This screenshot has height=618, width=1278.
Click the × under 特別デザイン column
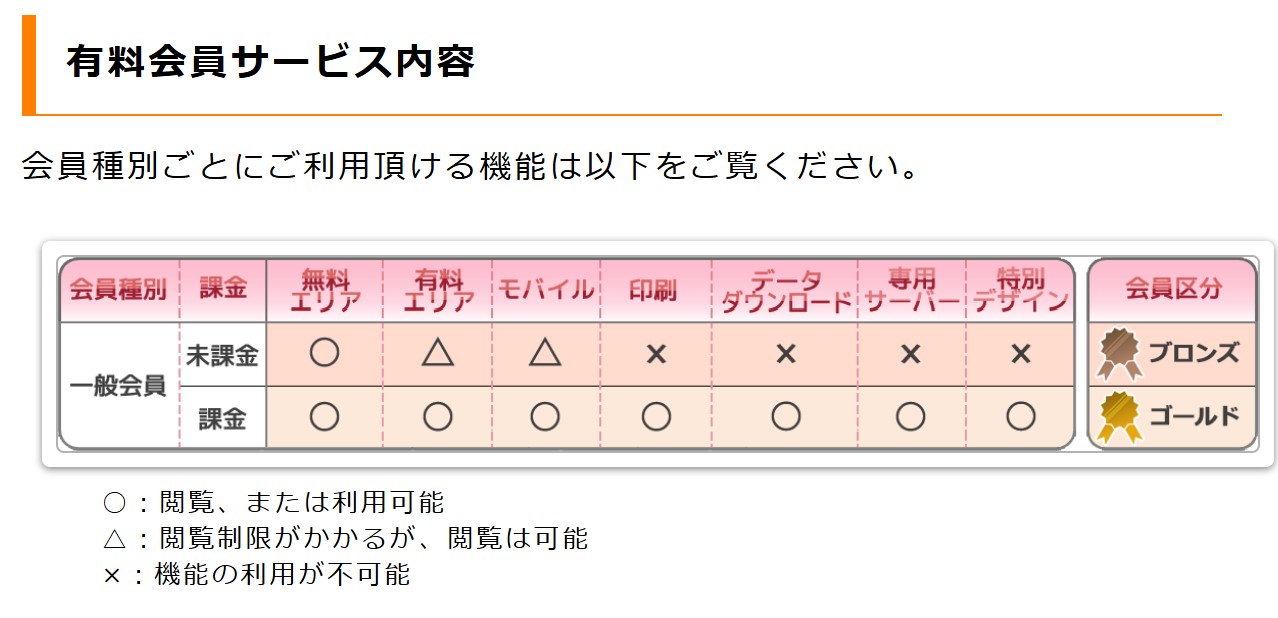(x=1020, y=354)
